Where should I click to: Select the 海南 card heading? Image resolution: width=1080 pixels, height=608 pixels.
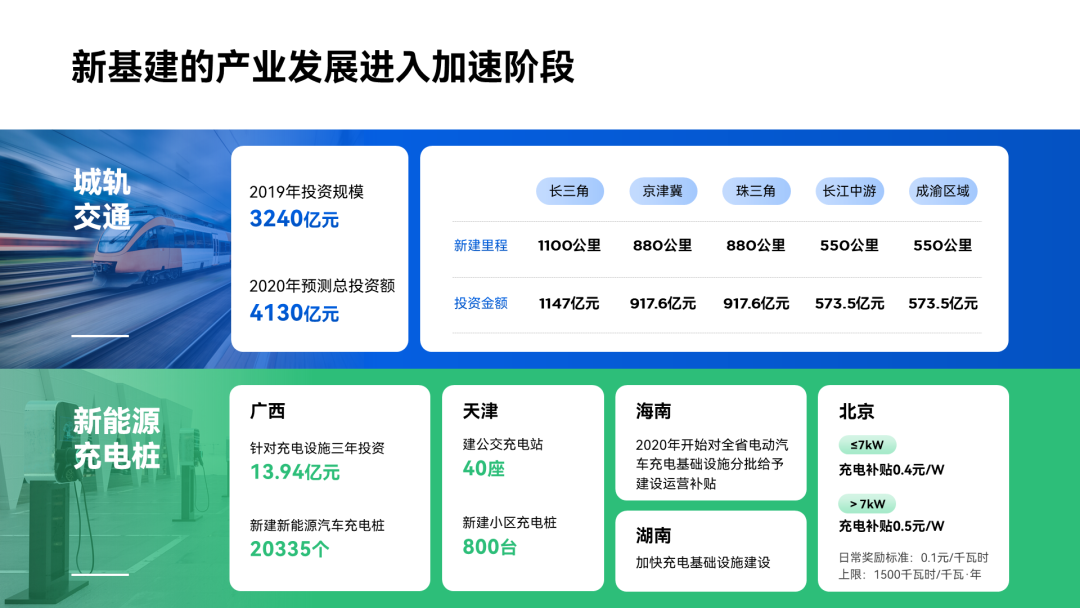click(x=654, y=411)
